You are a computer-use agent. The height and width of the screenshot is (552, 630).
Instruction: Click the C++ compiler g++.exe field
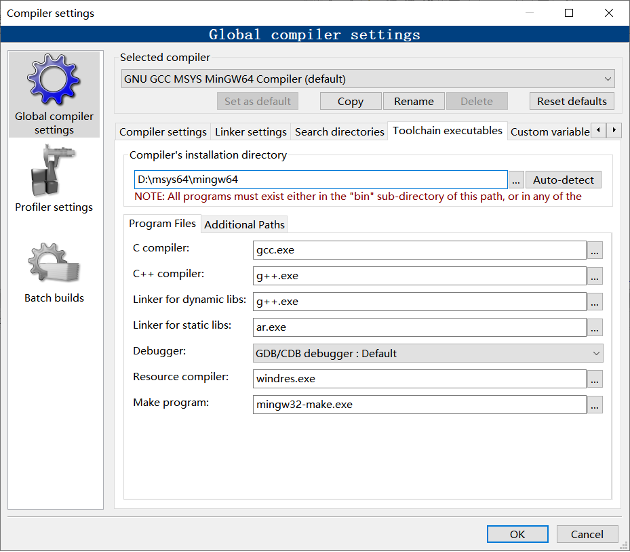tap(420, 276)
